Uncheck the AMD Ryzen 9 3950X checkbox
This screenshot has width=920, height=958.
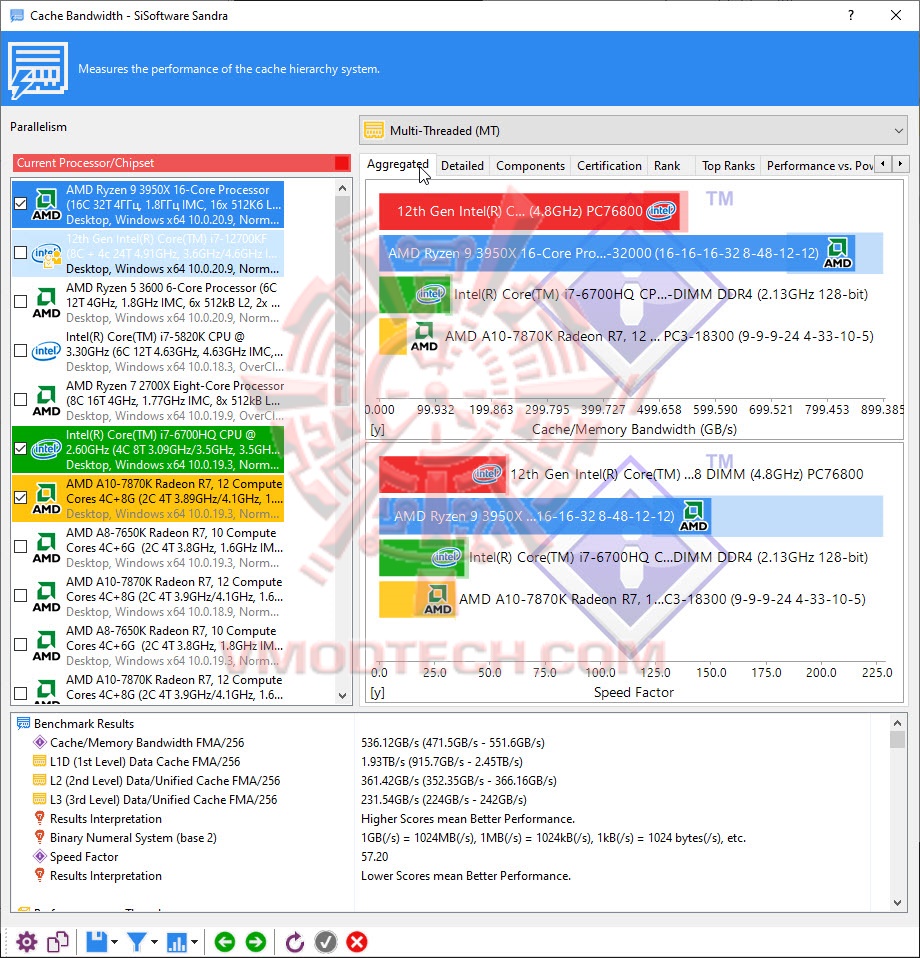[20, 203]
